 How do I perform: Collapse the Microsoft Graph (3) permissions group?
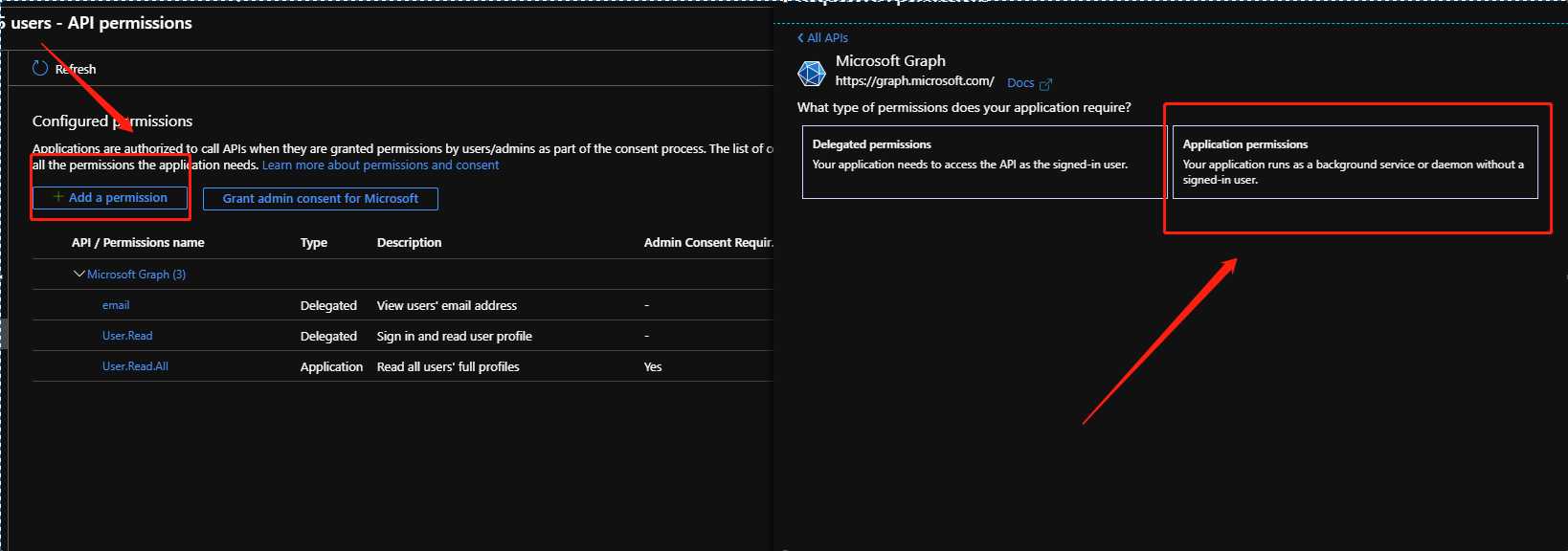pyautogui.click(x=79, y=274)
